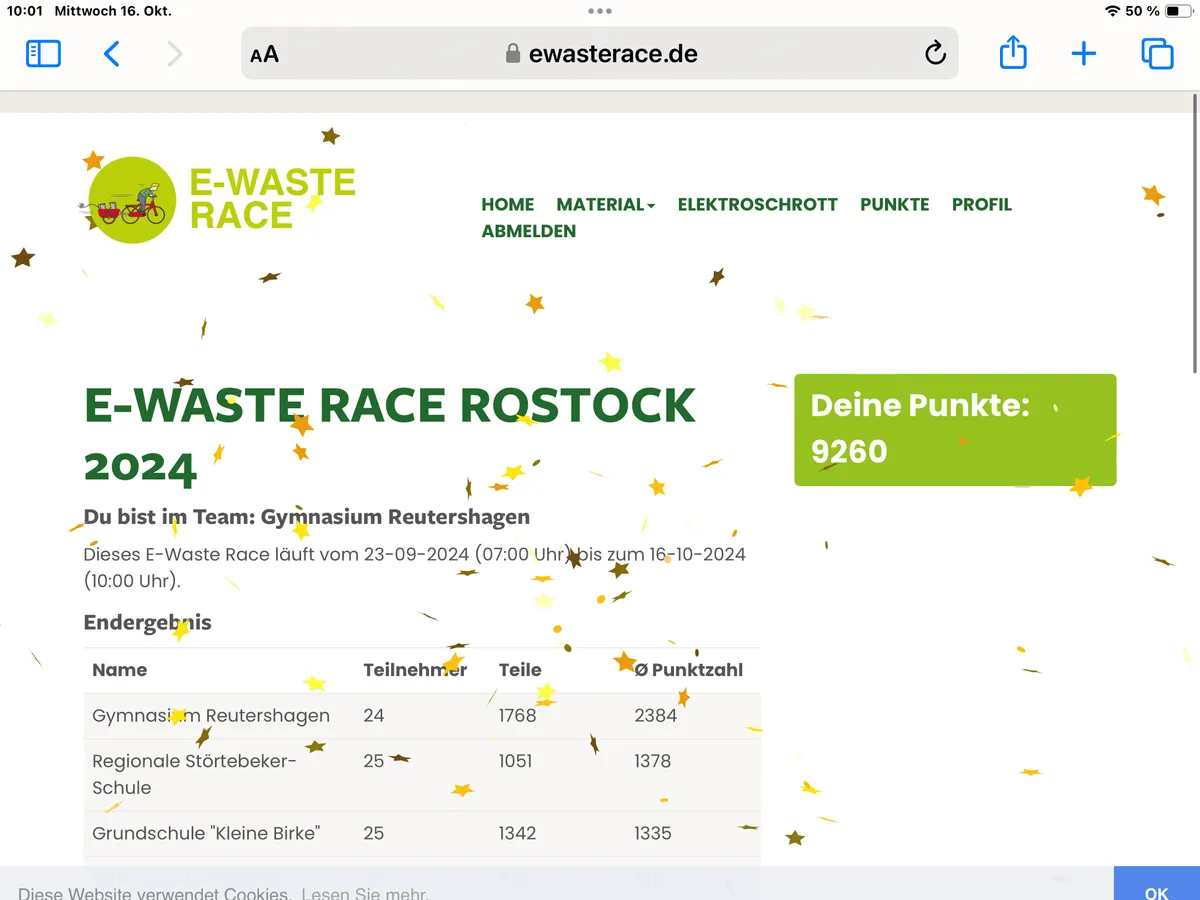This screenshot has height=900, width=1200.
Task: Click the value 1342 in Teile column
Action: (x=518, y=833)
